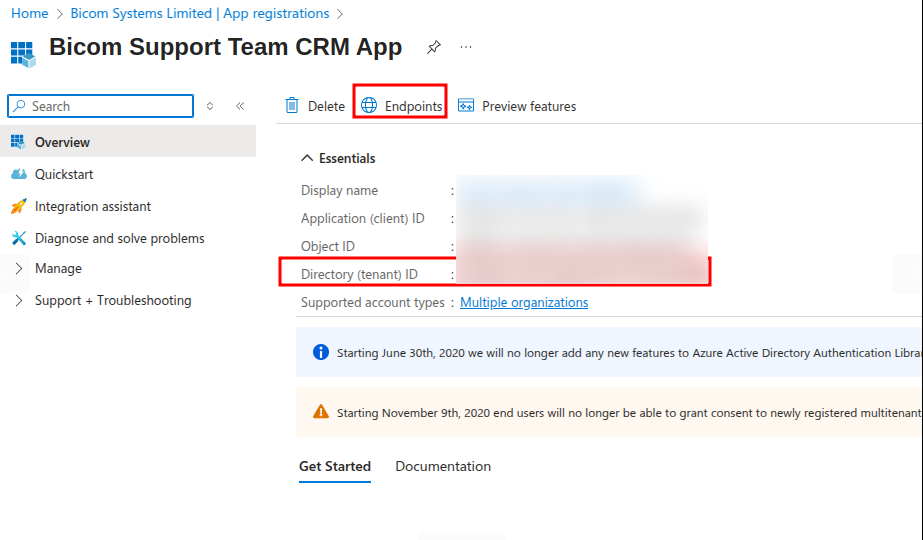Screen dimensions: 923x540
Task: Click the app registration grid icon
Action: (x=24, y=54)
